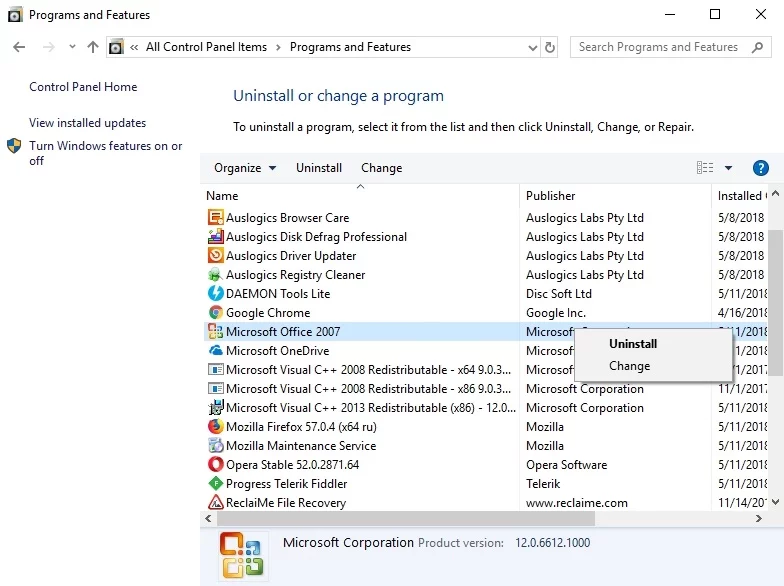This screenshot has width=784, height=586.
Task: Choose Uninstall from the context menu
Action: coord(633,344)
